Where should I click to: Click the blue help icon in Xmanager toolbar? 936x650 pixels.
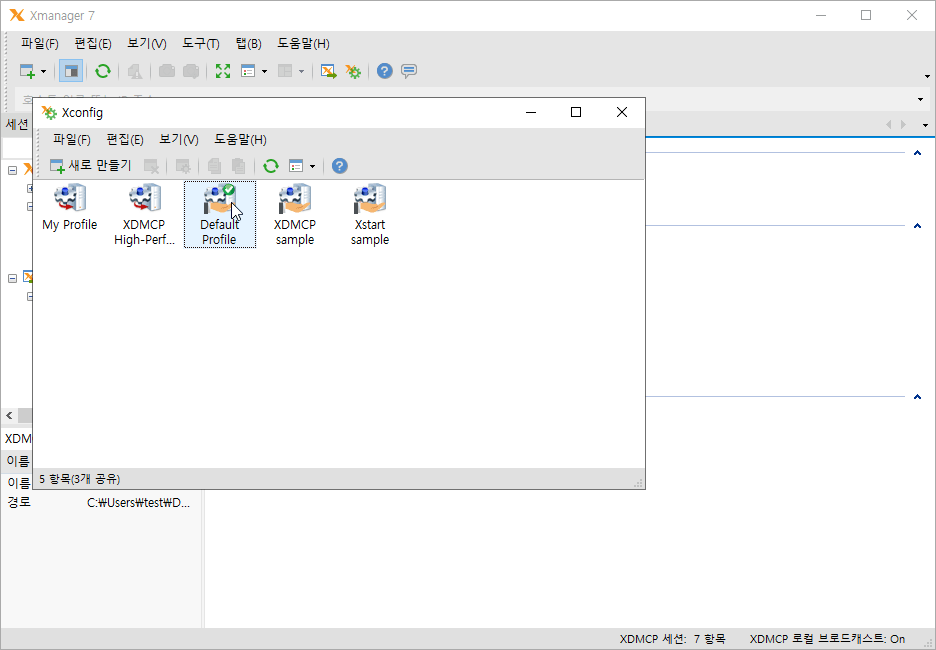(x=385, y=72)
